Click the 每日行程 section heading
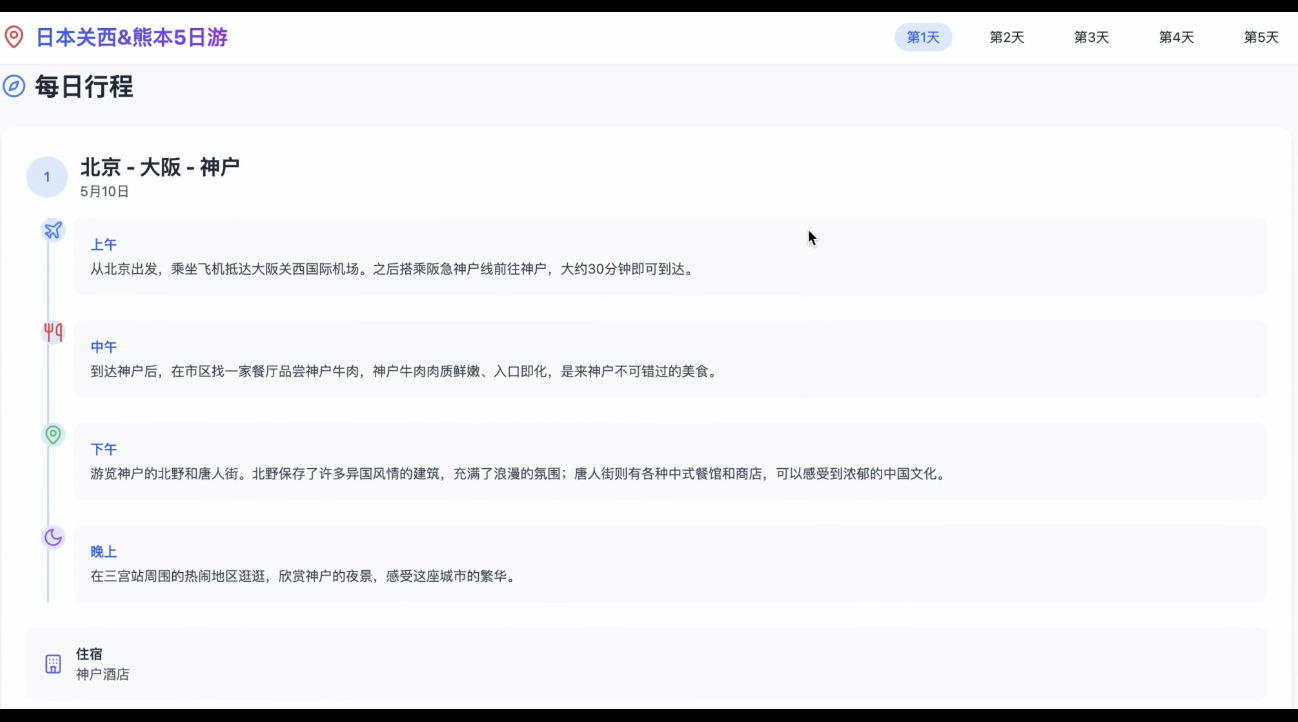 [84, 86]
